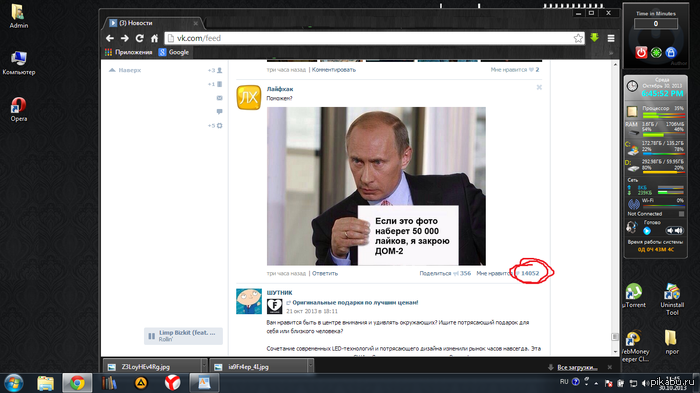The image size is (700, 393).
Task: Open the +3 friends notifications icon
Action: click(215, 70)
